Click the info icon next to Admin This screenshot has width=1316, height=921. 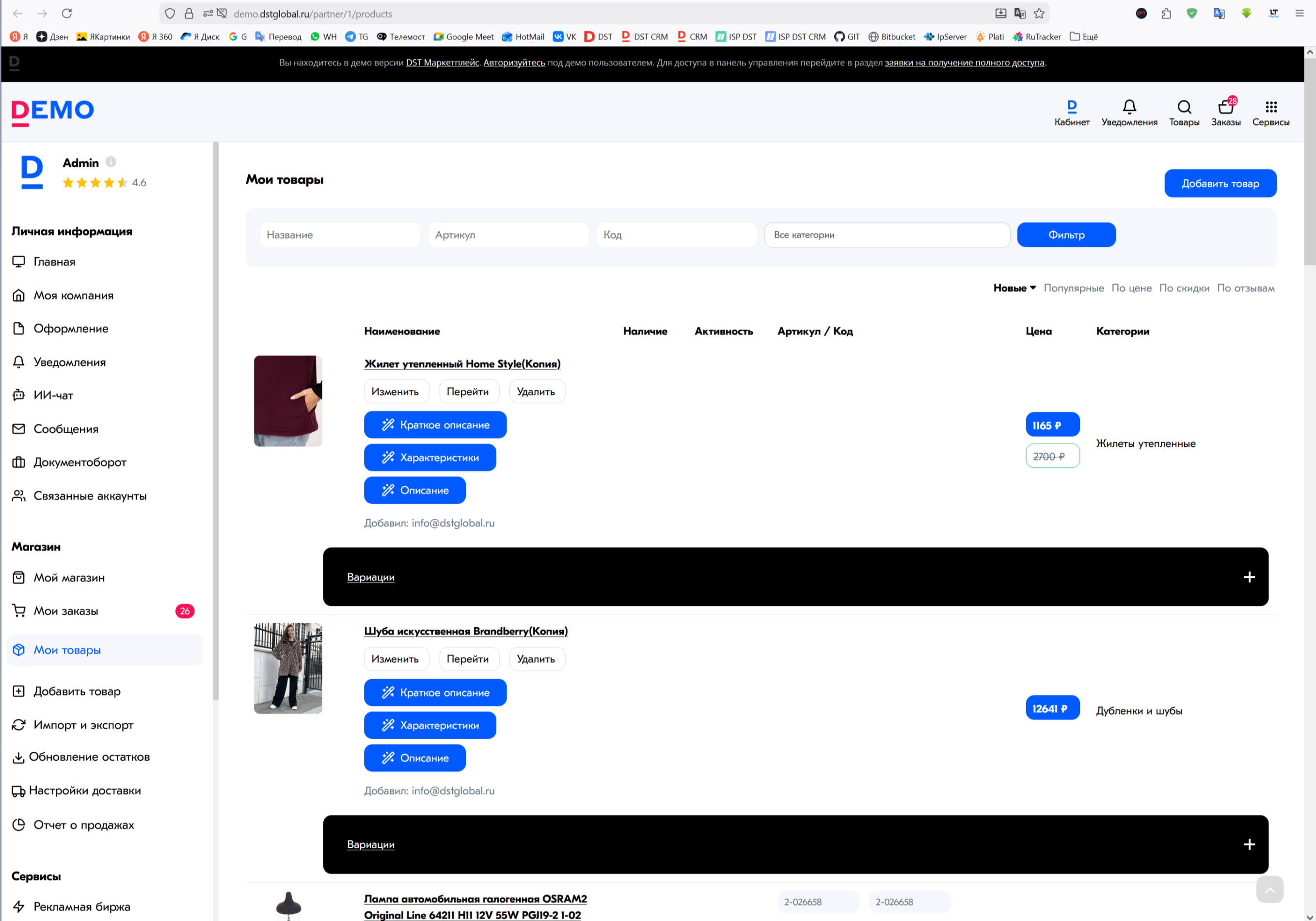point(111,162)
